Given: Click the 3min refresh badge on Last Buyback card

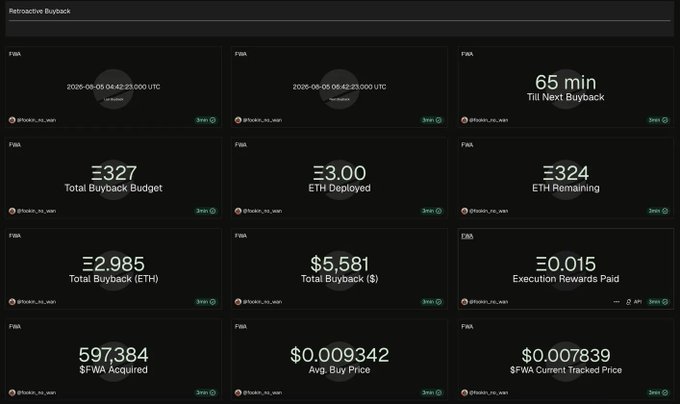Looking at the screenshot, I should 206,120.
